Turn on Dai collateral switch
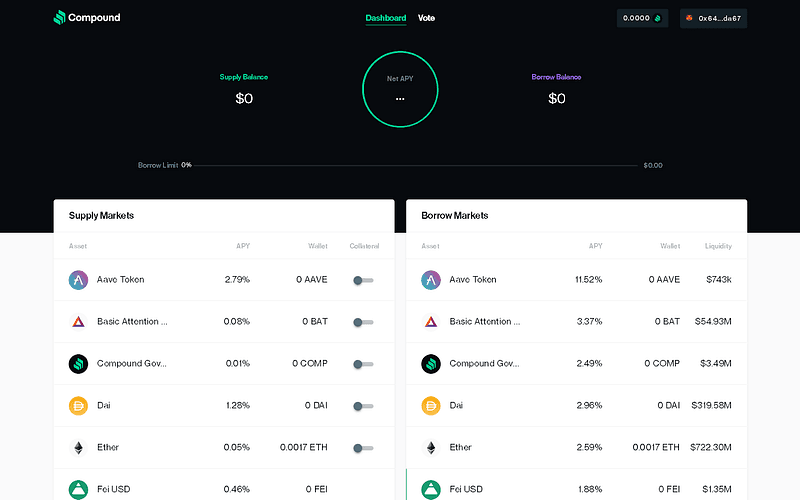800x500 pixels. 363,406
